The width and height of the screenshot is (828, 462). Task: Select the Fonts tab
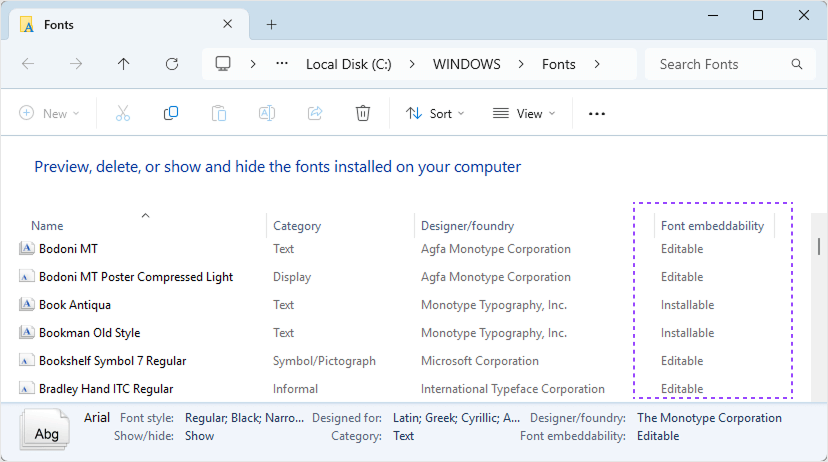(128, 24)
